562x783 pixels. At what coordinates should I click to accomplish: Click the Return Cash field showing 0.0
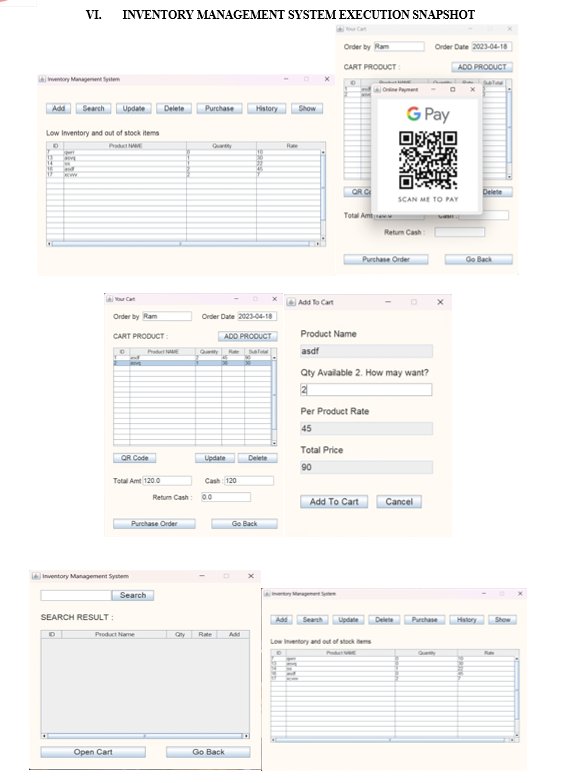point(226,497)
